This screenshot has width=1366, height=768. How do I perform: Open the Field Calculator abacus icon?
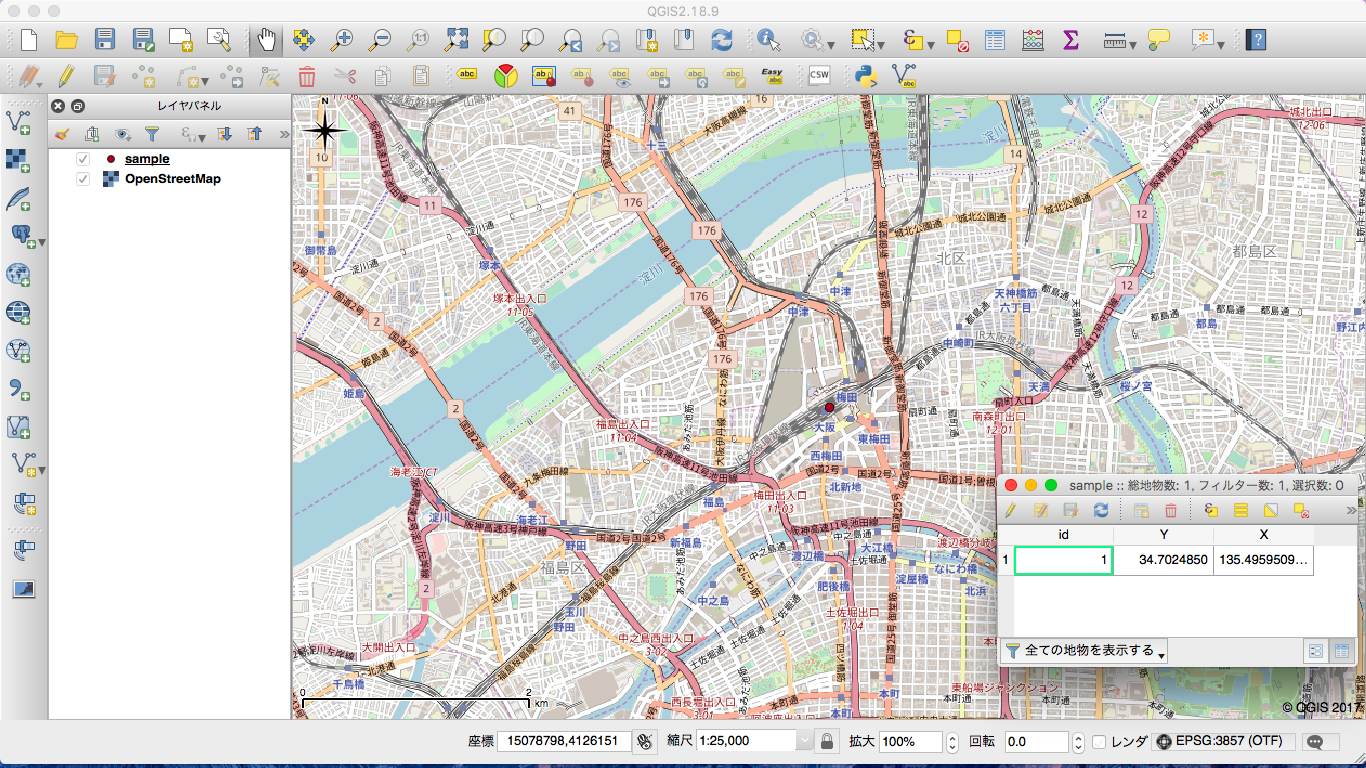coord(1033,40)
